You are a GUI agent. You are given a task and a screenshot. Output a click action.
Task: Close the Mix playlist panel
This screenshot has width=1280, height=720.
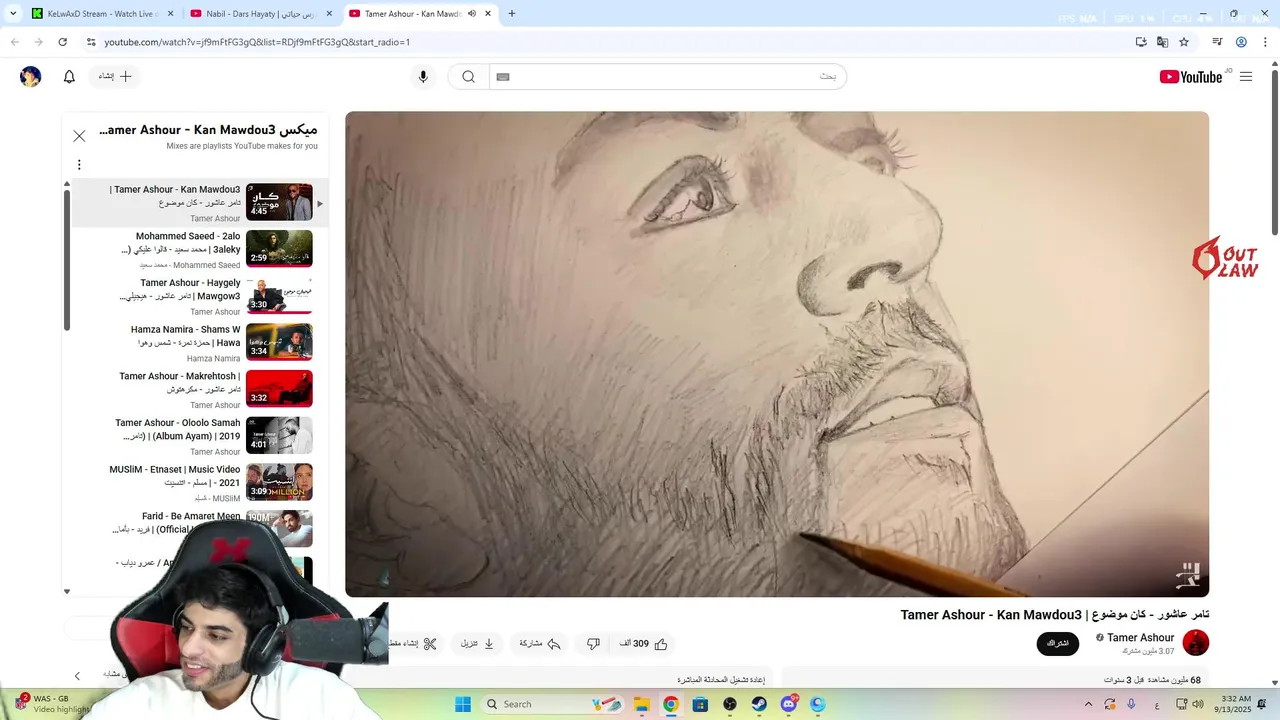[x=79, y=136]
